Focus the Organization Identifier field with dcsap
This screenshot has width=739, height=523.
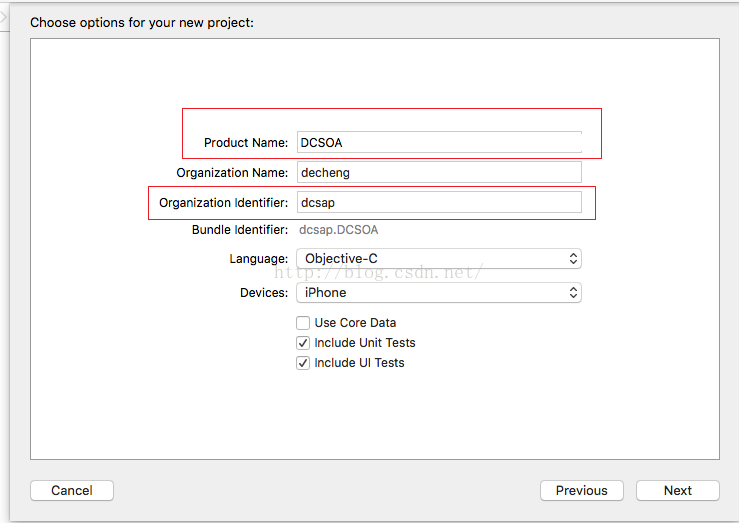click(x=439, y=203)
